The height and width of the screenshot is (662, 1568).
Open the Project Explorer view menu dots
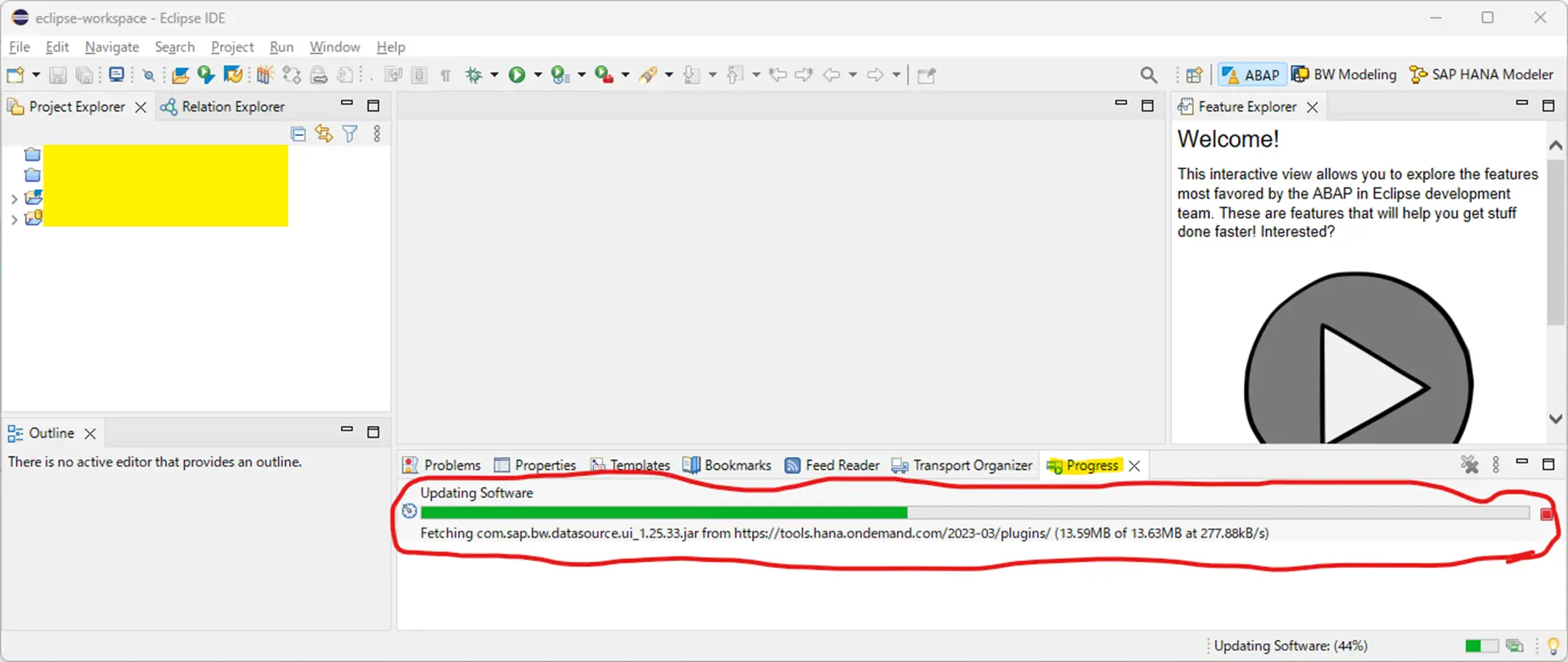tap(376, 134)
